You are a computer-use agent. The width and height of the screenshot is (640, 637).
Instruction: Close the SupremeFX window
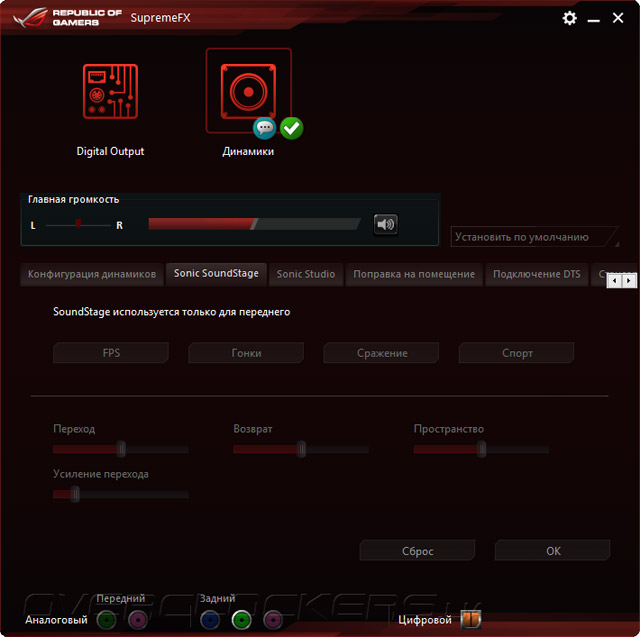(618, 18)
